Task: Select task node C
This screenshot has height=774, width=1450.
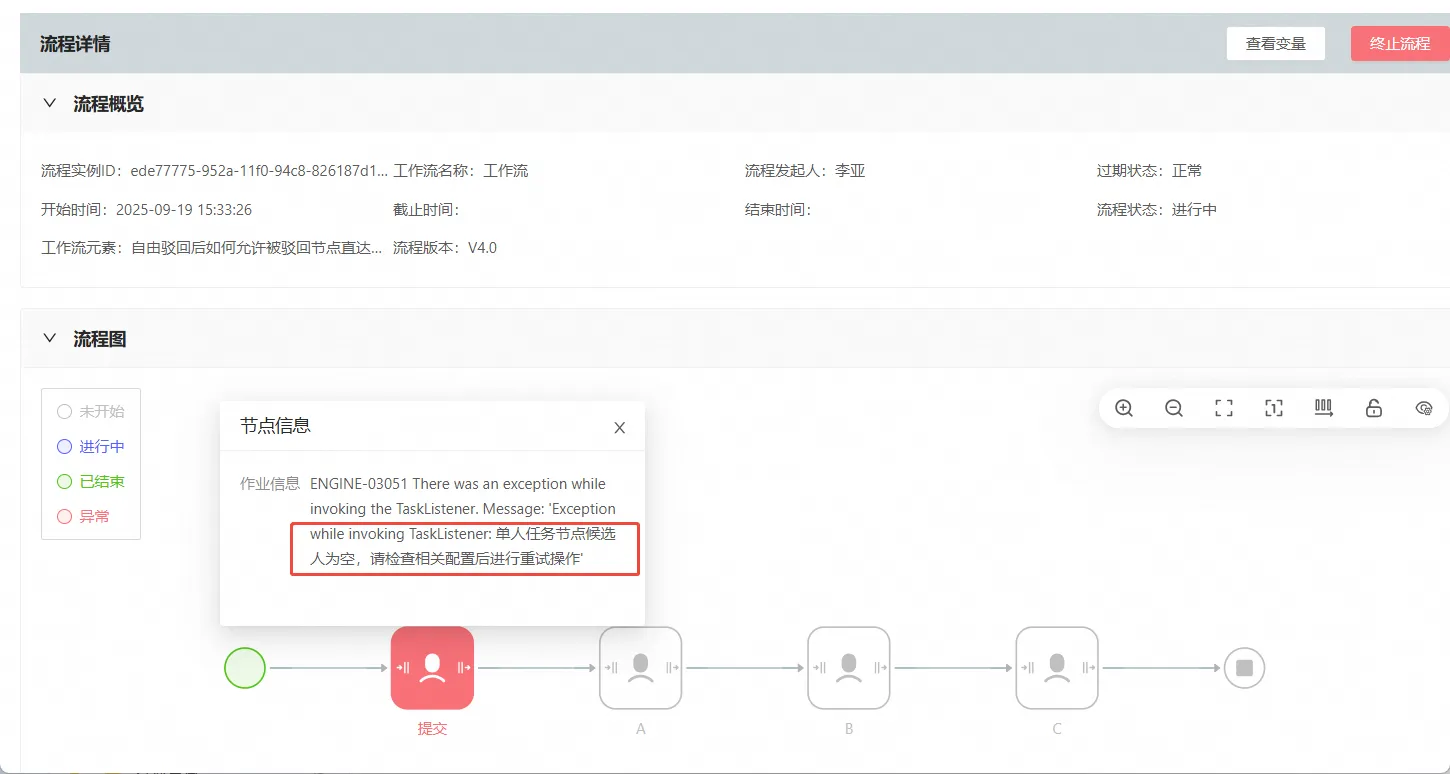Action: [1056, 667]
